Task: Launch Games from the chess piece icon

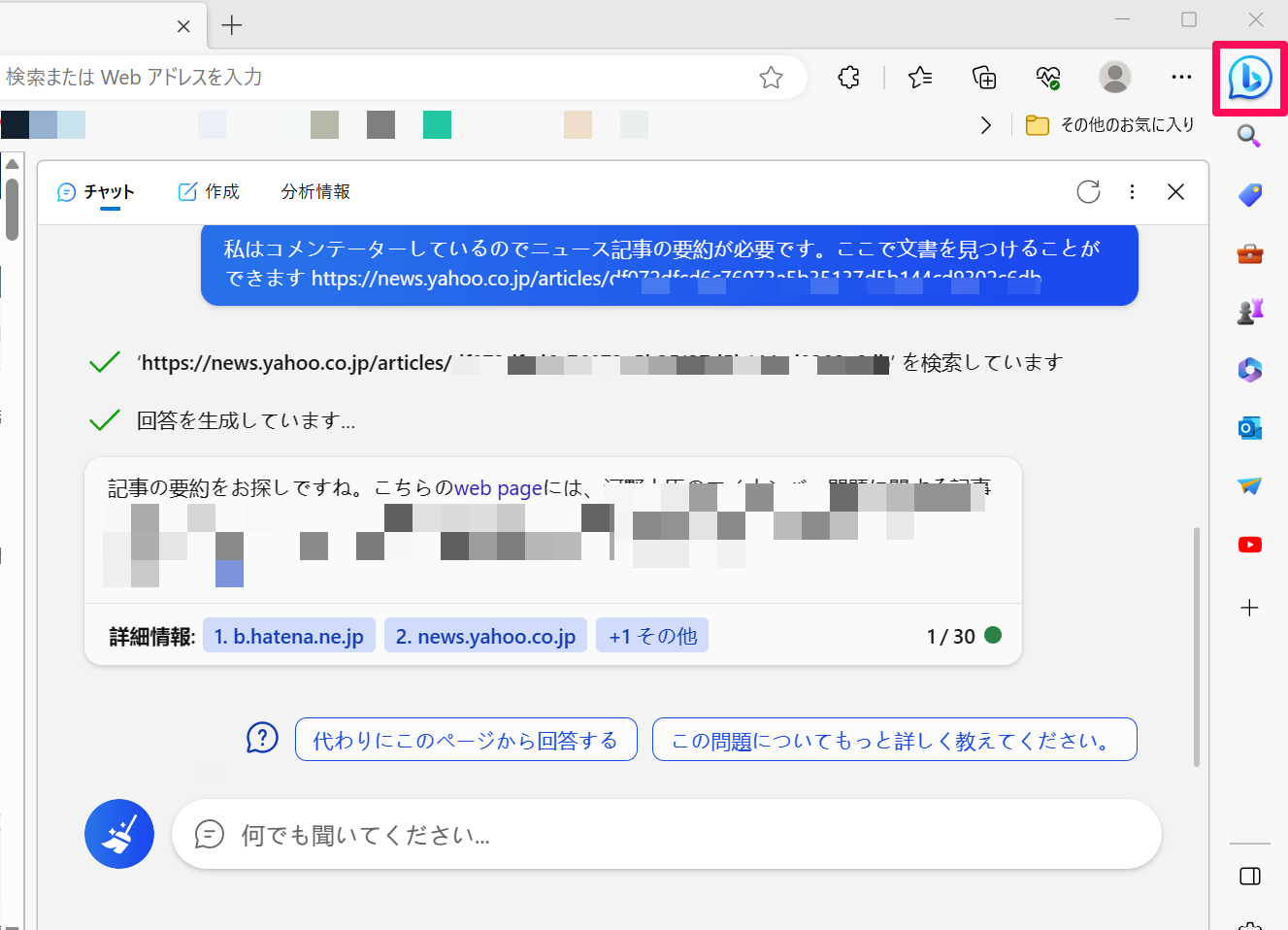Action: click(1249, 311)
